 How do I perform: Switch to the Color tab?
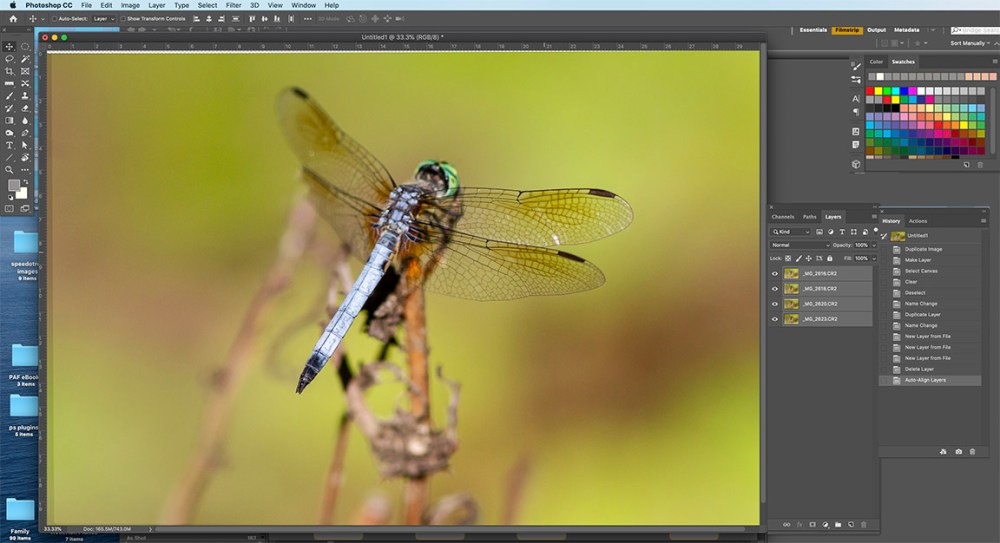(876, 62)
